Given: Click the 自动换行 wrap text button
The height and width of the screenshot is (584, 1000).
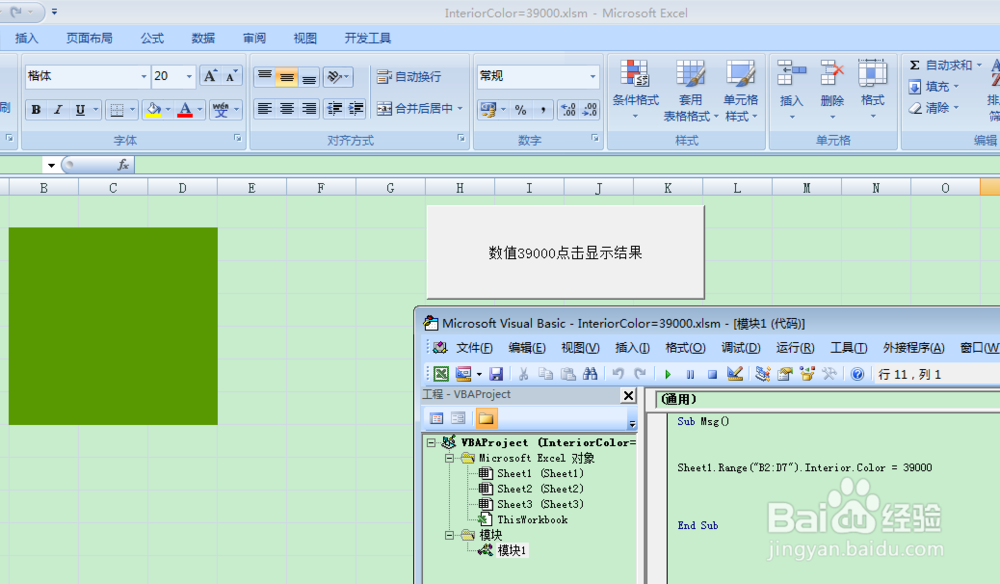Looking at the screenshot, I should 409,77.
